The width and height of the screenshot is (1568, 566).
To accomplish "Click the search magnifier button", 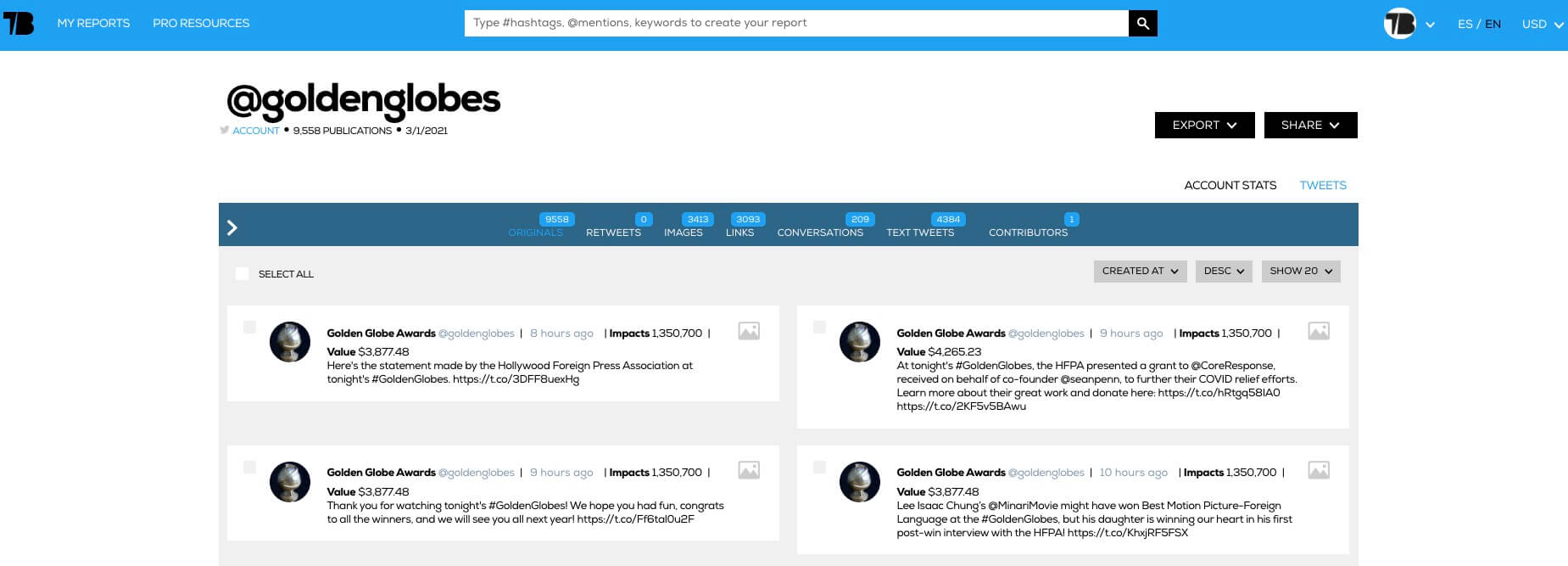I will click(x=1142, y=24).
